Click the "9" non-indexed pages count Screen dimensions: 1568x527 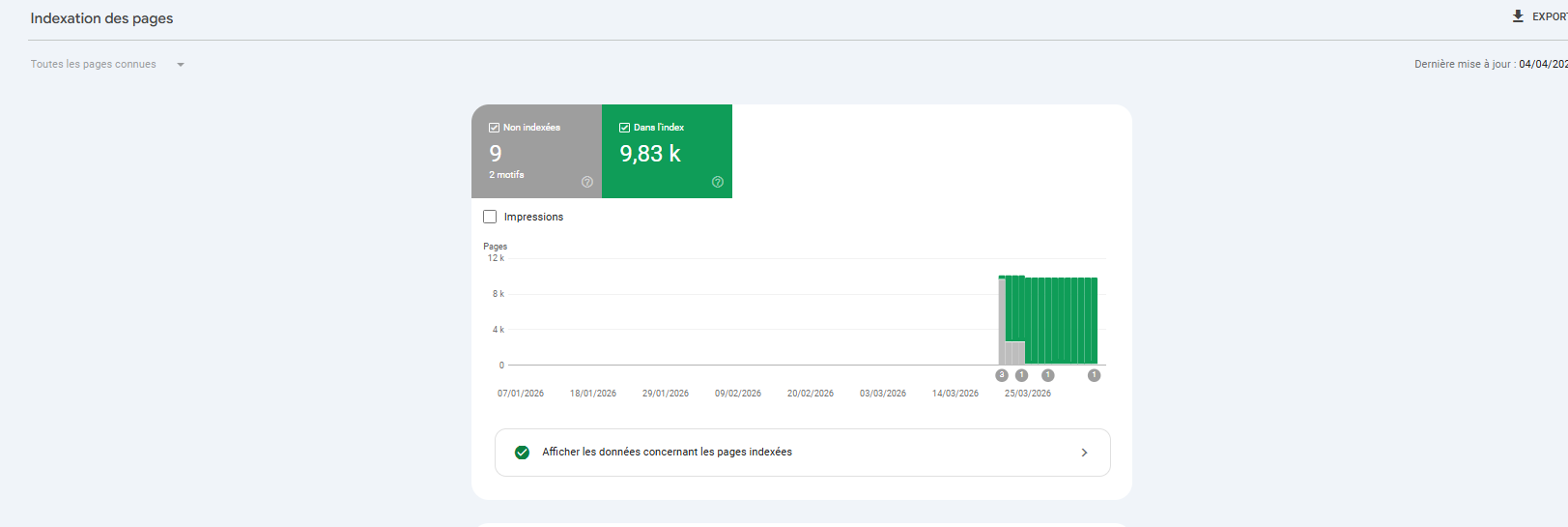coord(496,153)
